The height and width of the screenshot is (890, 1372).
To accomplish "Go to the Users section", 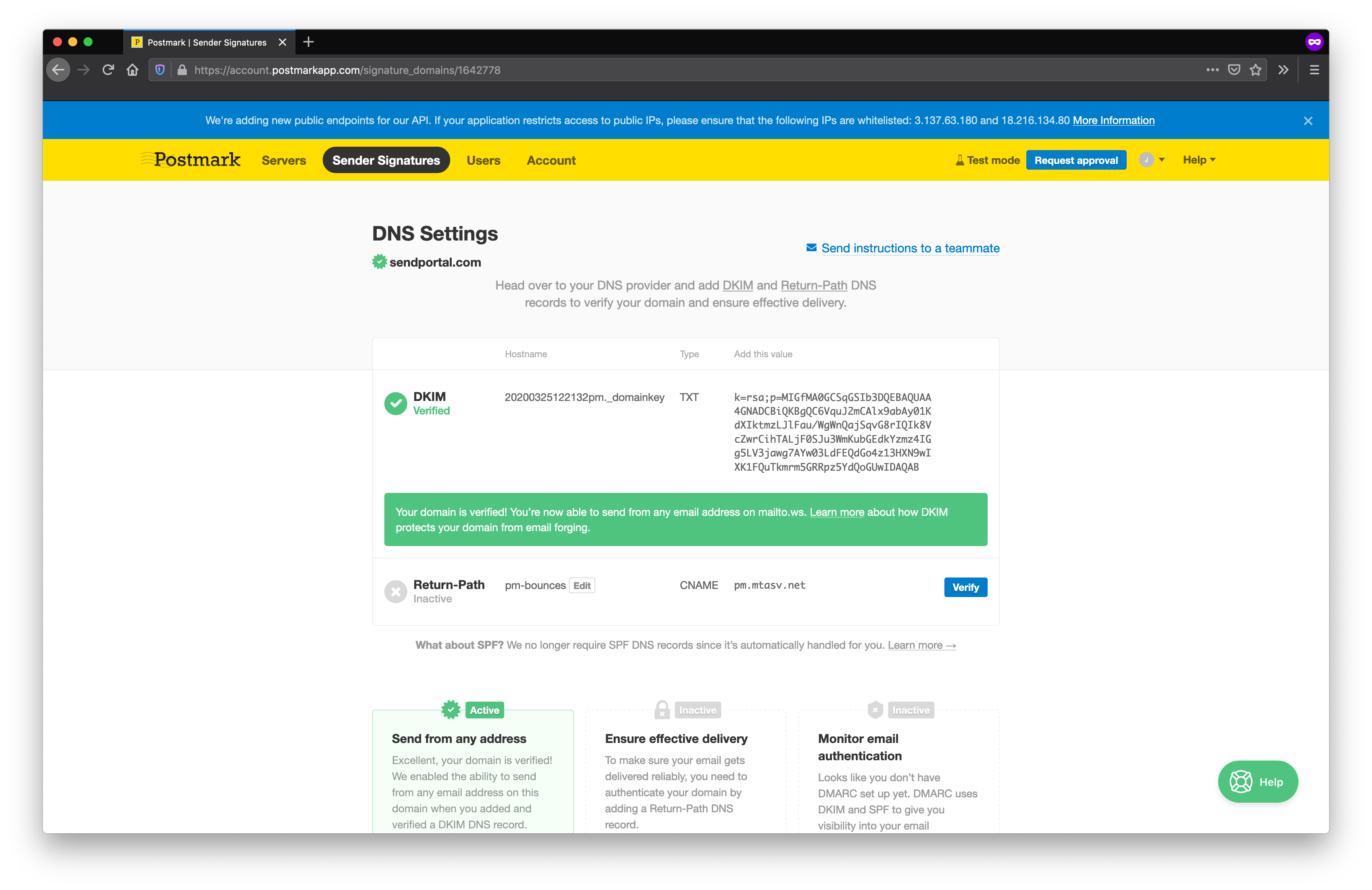I will 483,160.
